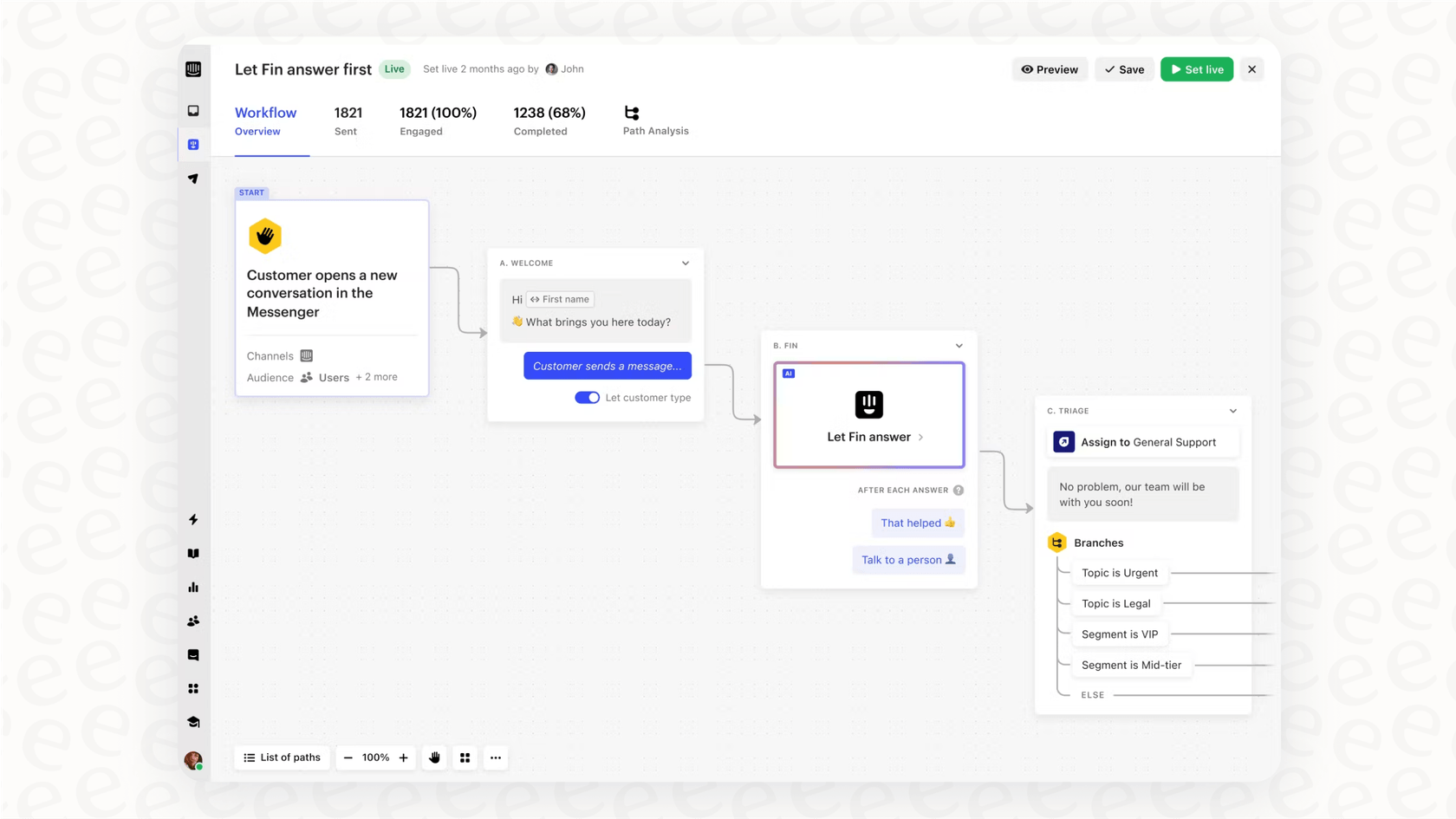Select the Outbound paper plane icon
The height and width of the screenshot is (819, 1456).
coord(193,179)
